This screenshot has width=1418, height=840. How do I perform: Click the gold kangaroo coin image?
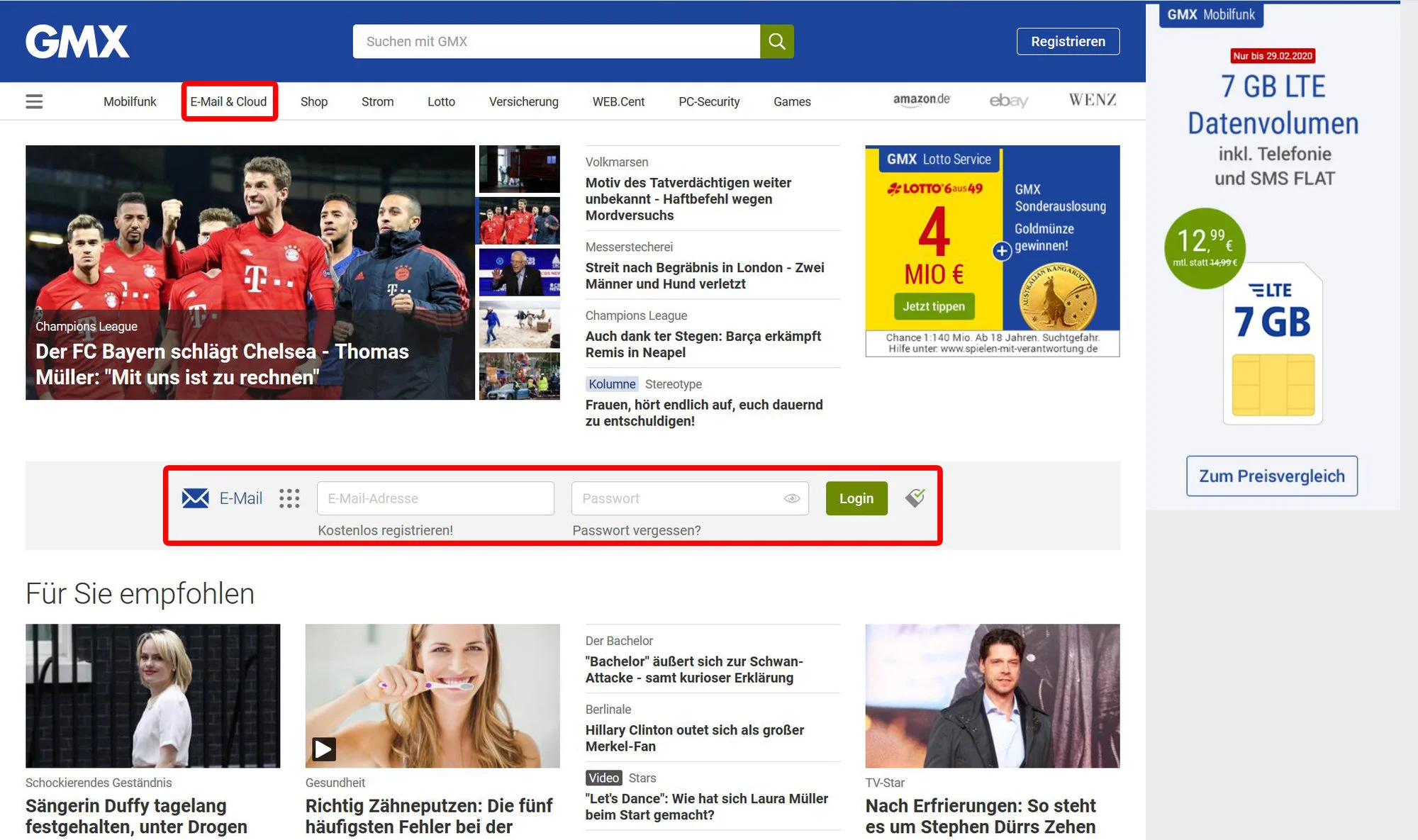click(x=1058, y=296)
